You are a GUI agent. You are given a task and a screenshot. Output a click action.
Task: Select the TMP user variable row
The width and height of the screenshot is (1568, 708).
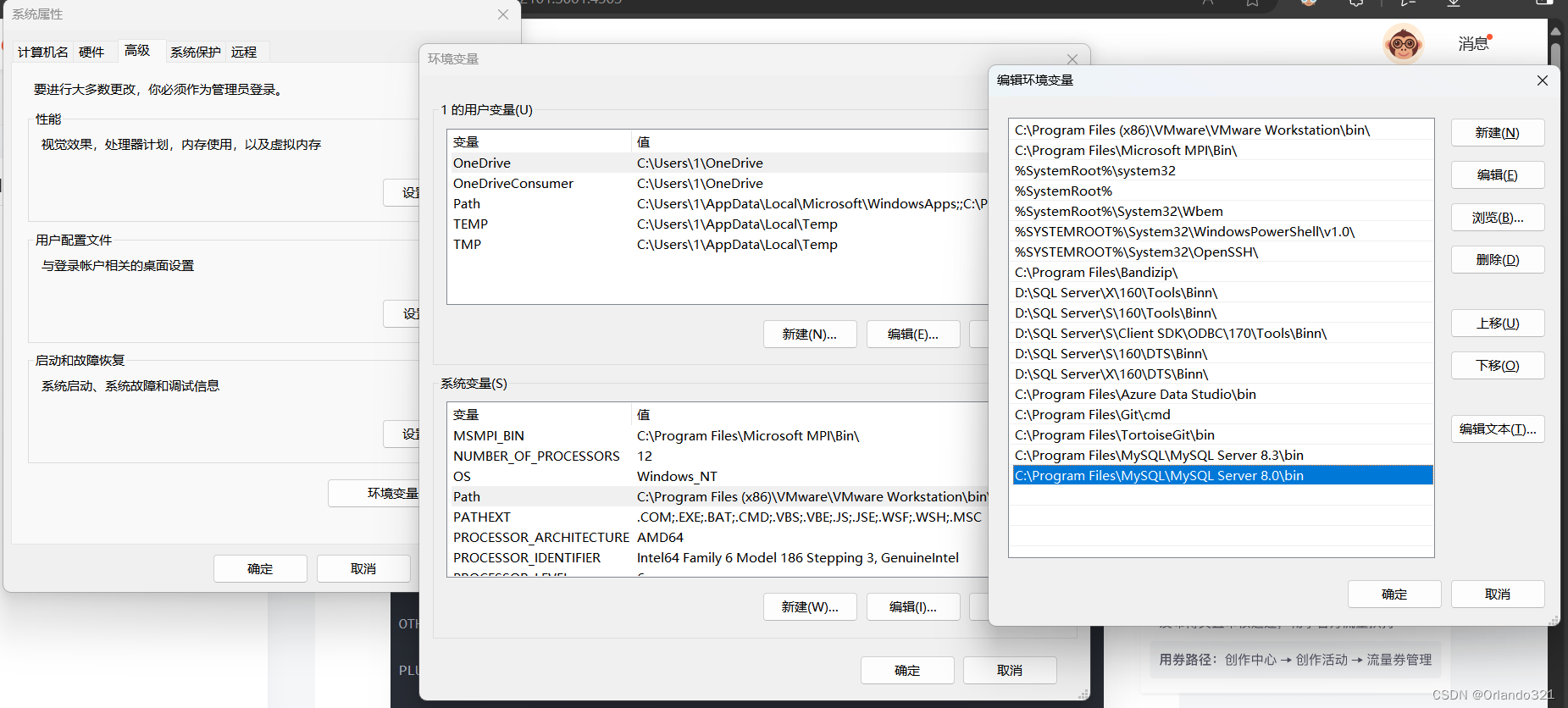(x=718, y=244)
